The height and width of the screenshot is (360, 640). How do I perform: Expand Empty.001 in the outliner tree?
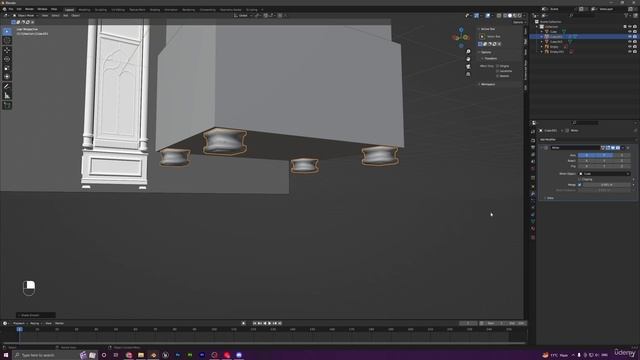pyautogui.click(x=542, y=52)
